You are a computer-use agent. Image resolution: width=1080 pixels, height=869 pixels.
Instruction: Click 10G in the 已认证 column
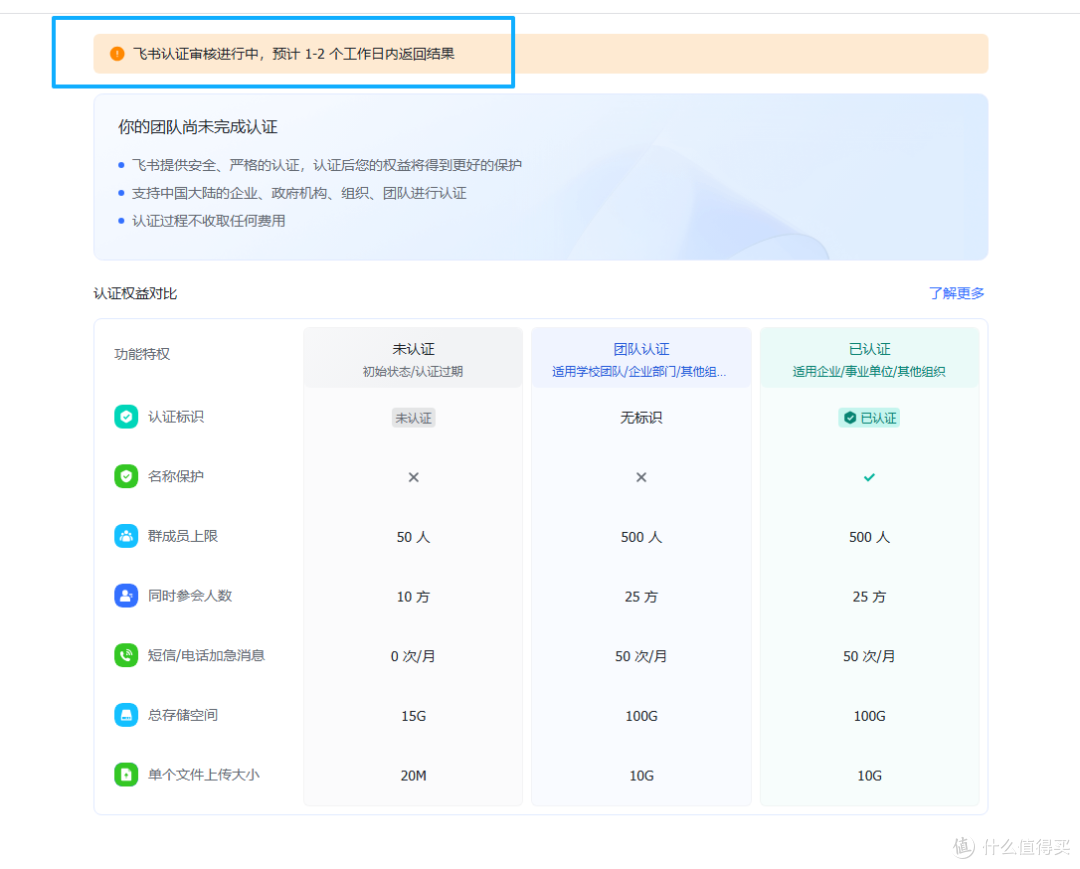(869, 776)
